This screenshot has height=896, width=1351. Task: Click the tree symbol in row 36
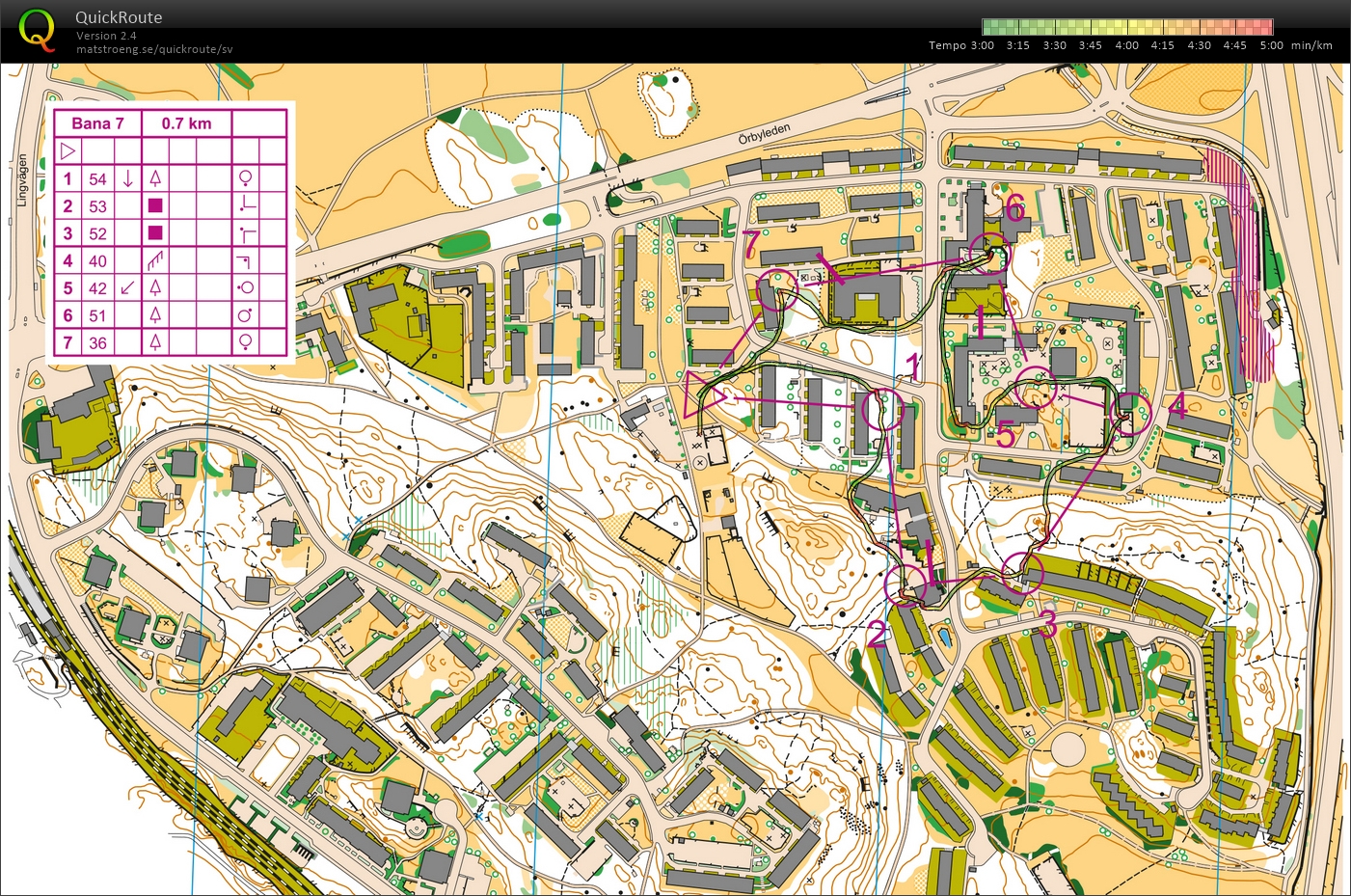(155, 342)
